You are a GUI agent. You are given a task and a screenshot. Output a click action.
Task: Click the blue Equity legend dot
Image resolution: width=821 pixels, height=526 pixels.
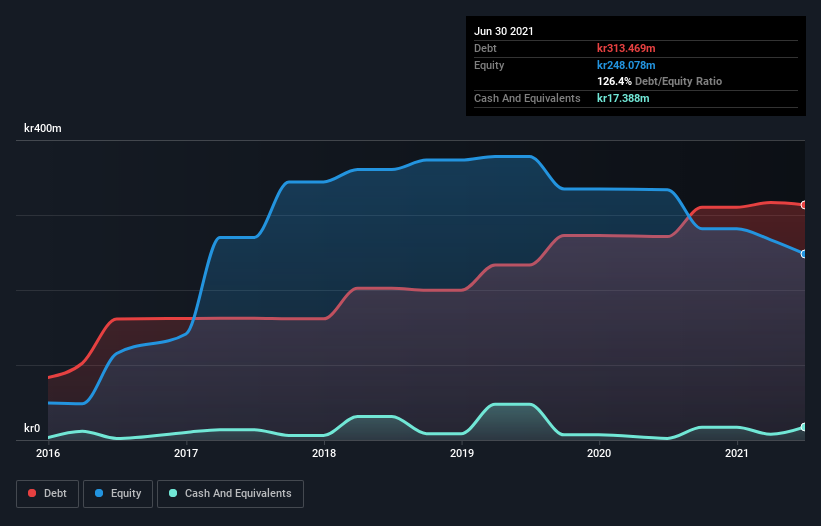pyautogui.click(x=99, y=493)
